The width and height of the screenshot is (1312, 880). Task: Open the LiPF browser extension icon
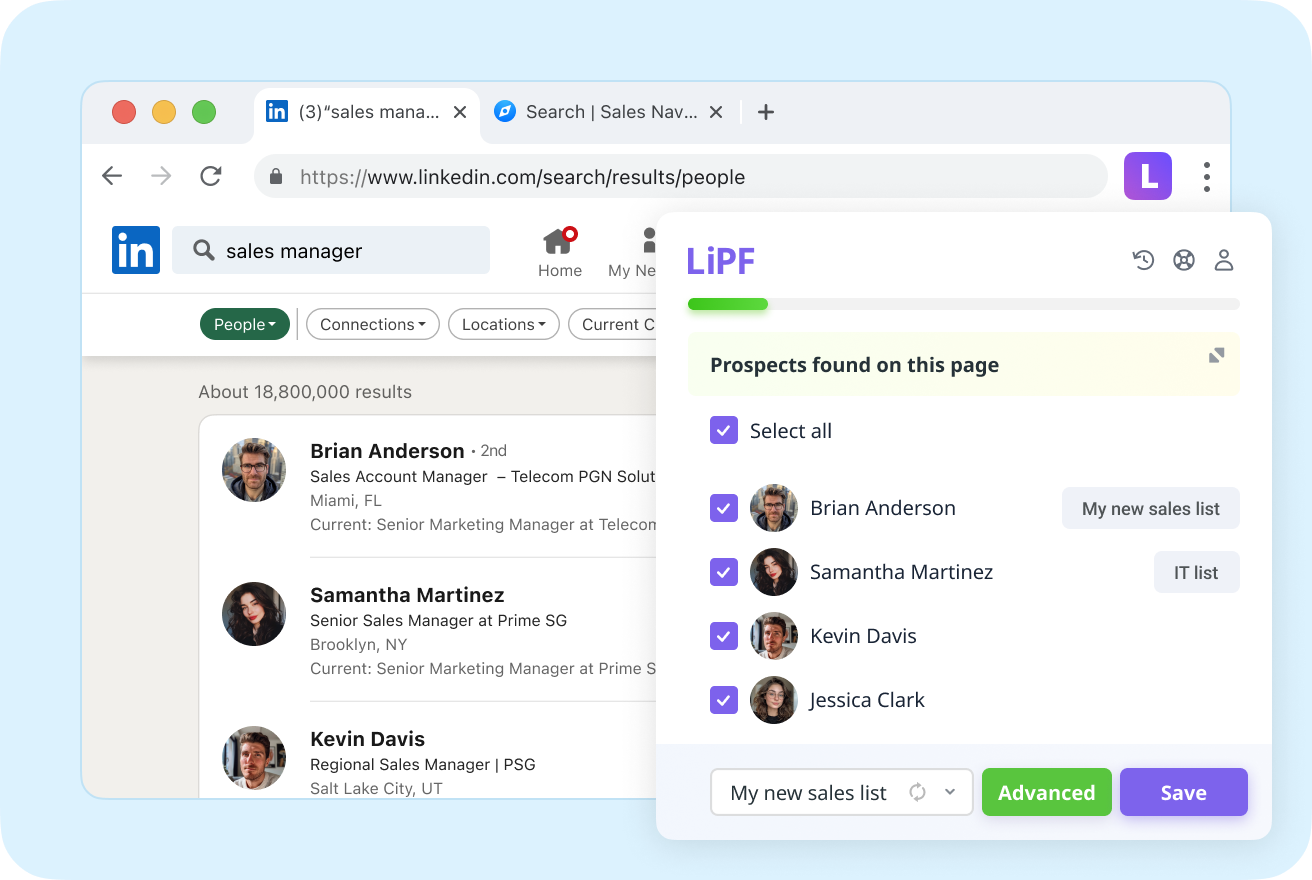(1147, 175)
